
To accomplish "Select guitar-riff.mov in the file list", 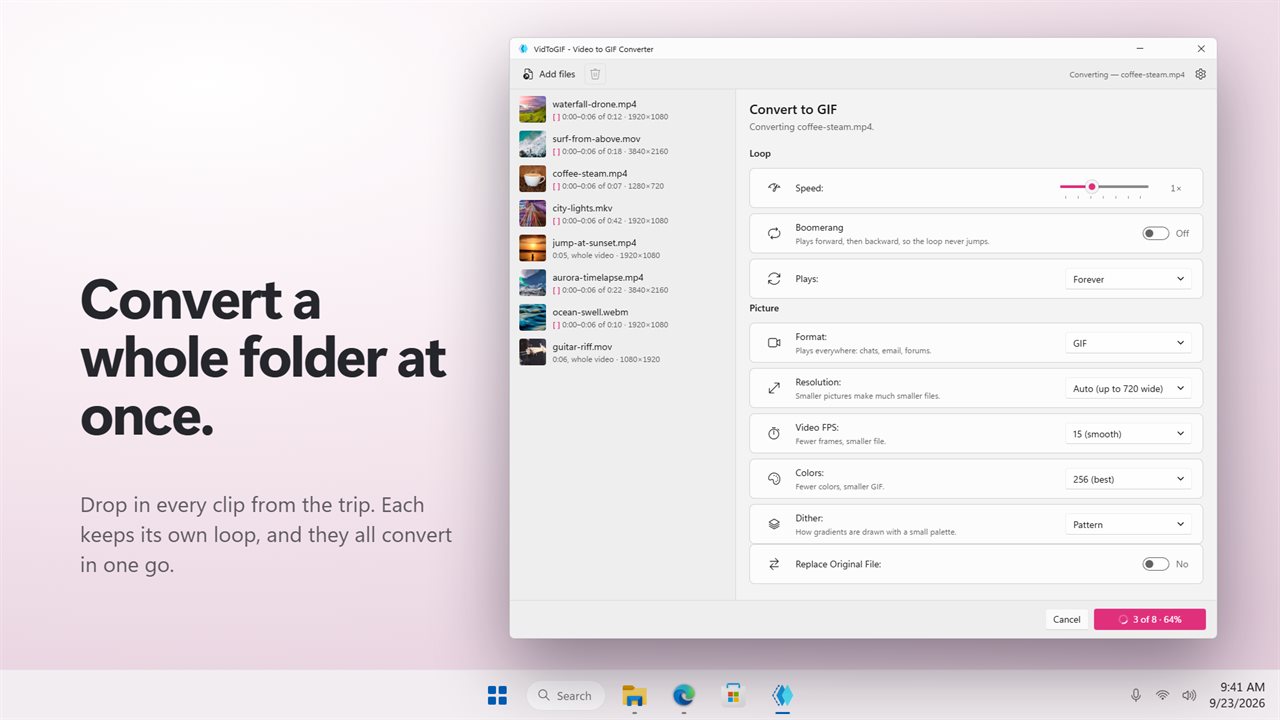I will [x=623, y=352].
